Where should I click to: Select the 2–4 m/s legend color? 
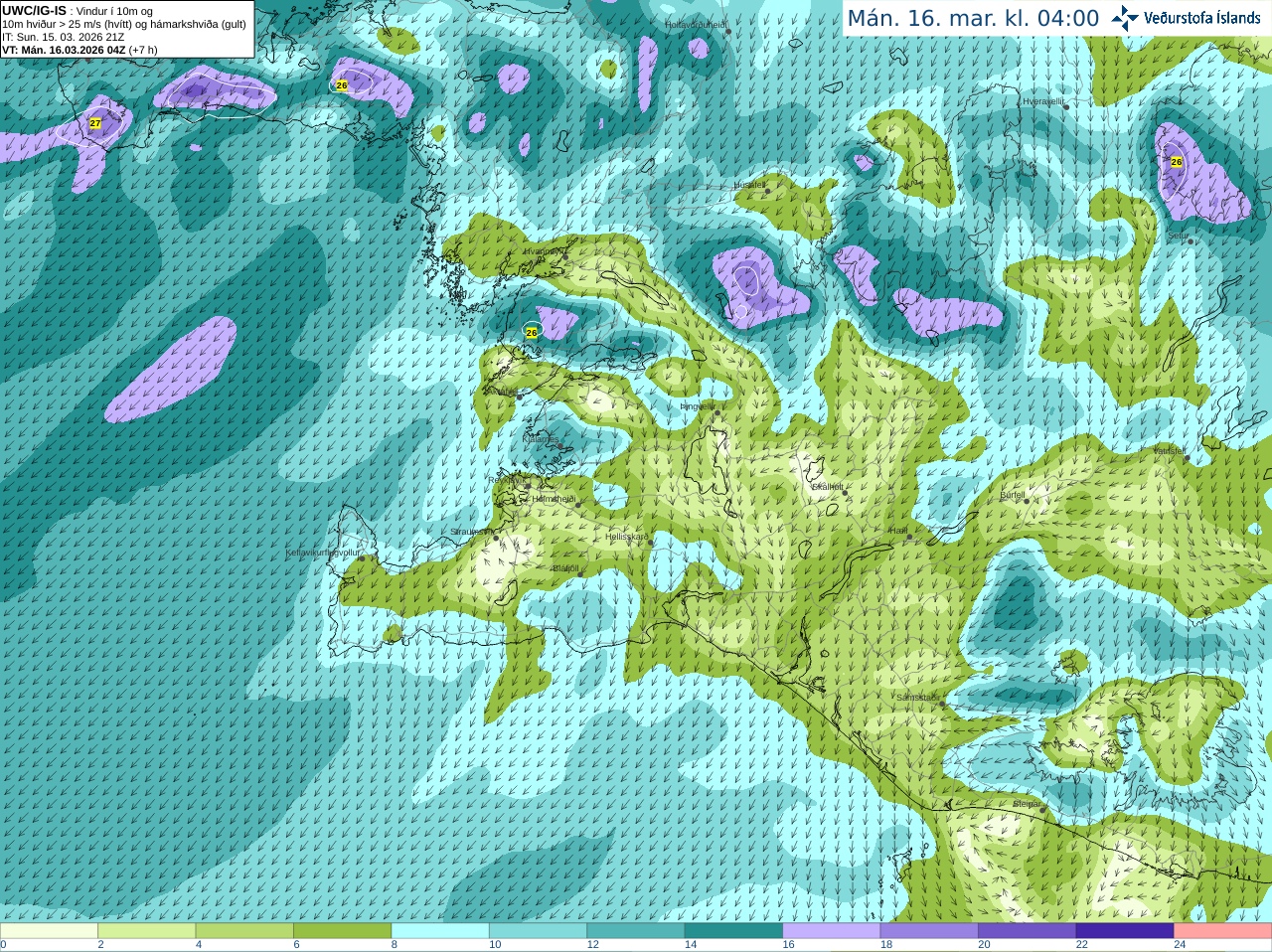coord(146,931)
